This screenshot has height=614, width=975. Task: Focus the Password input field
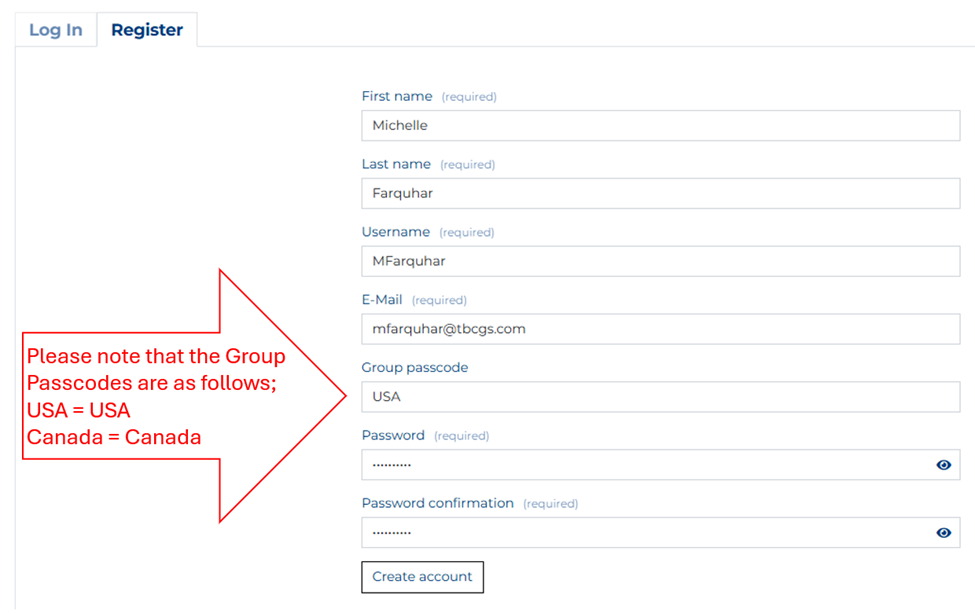pyautogui.click(x=645, y=464)
